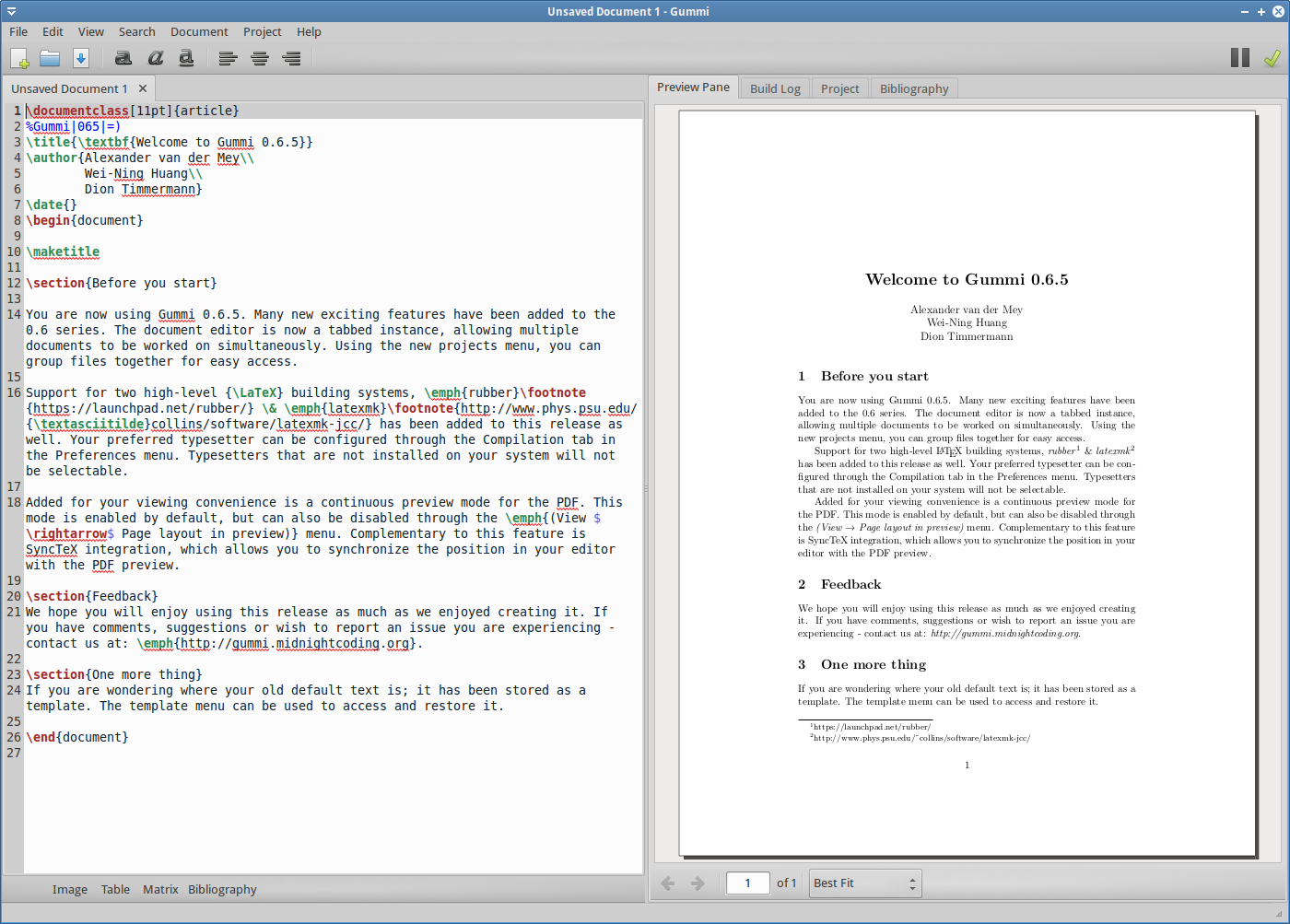Open the Help menu
The image size is (1290, 924).
click(x=309, y=31)
